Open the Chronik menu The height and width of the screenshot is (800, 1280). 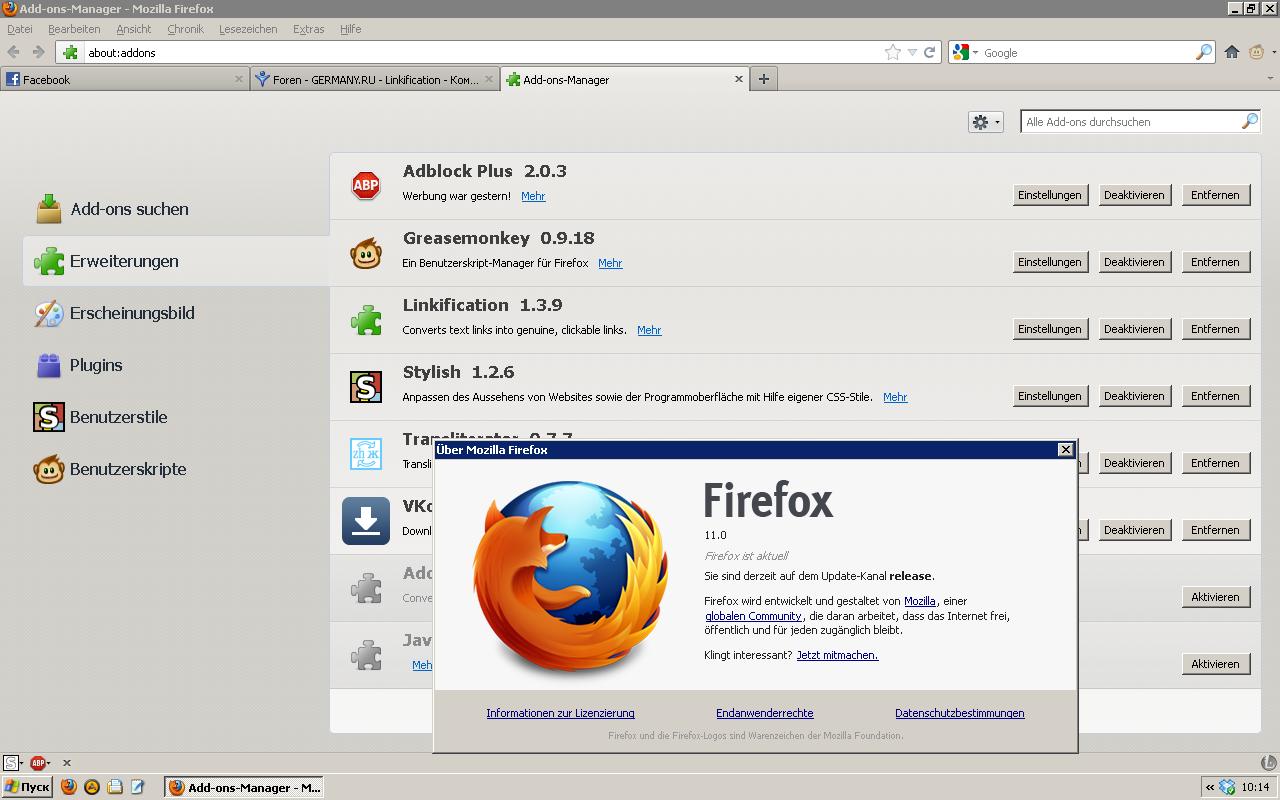point(185,29)
